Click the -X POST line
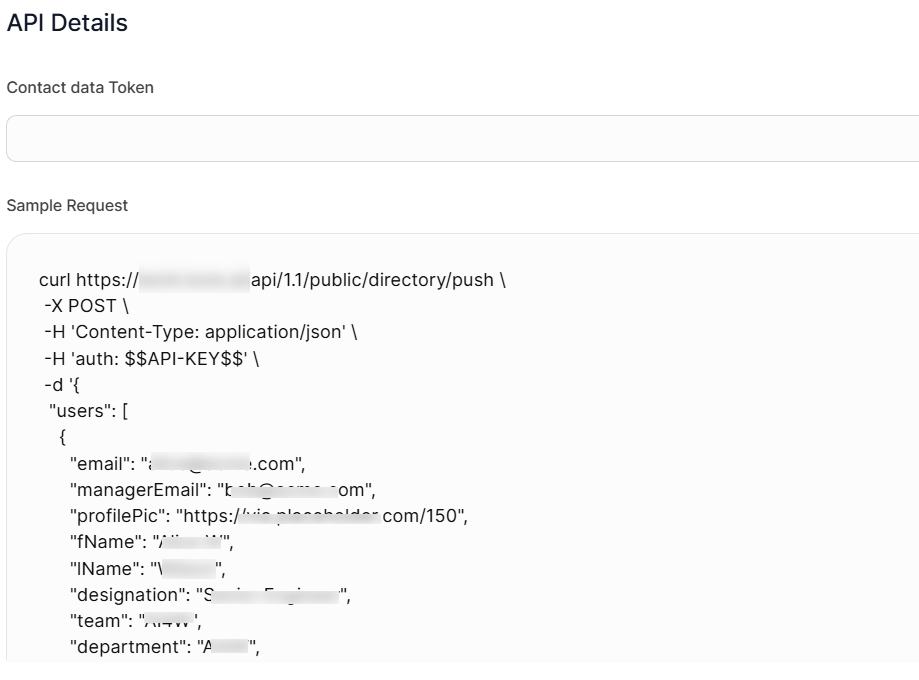919x680 pixels. click(x=86, y=306)
